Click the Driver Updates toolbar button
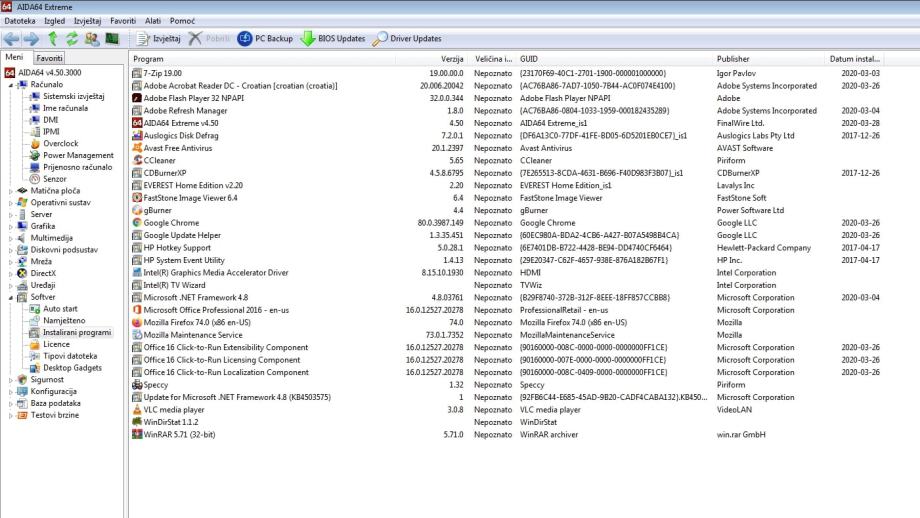 (x=407, y=39)
